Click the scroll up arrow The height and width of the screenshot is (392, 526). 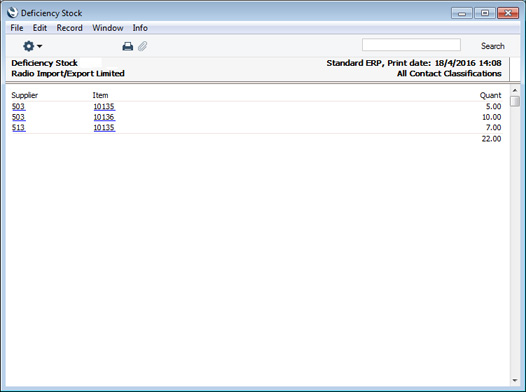[x=515, y=91]
